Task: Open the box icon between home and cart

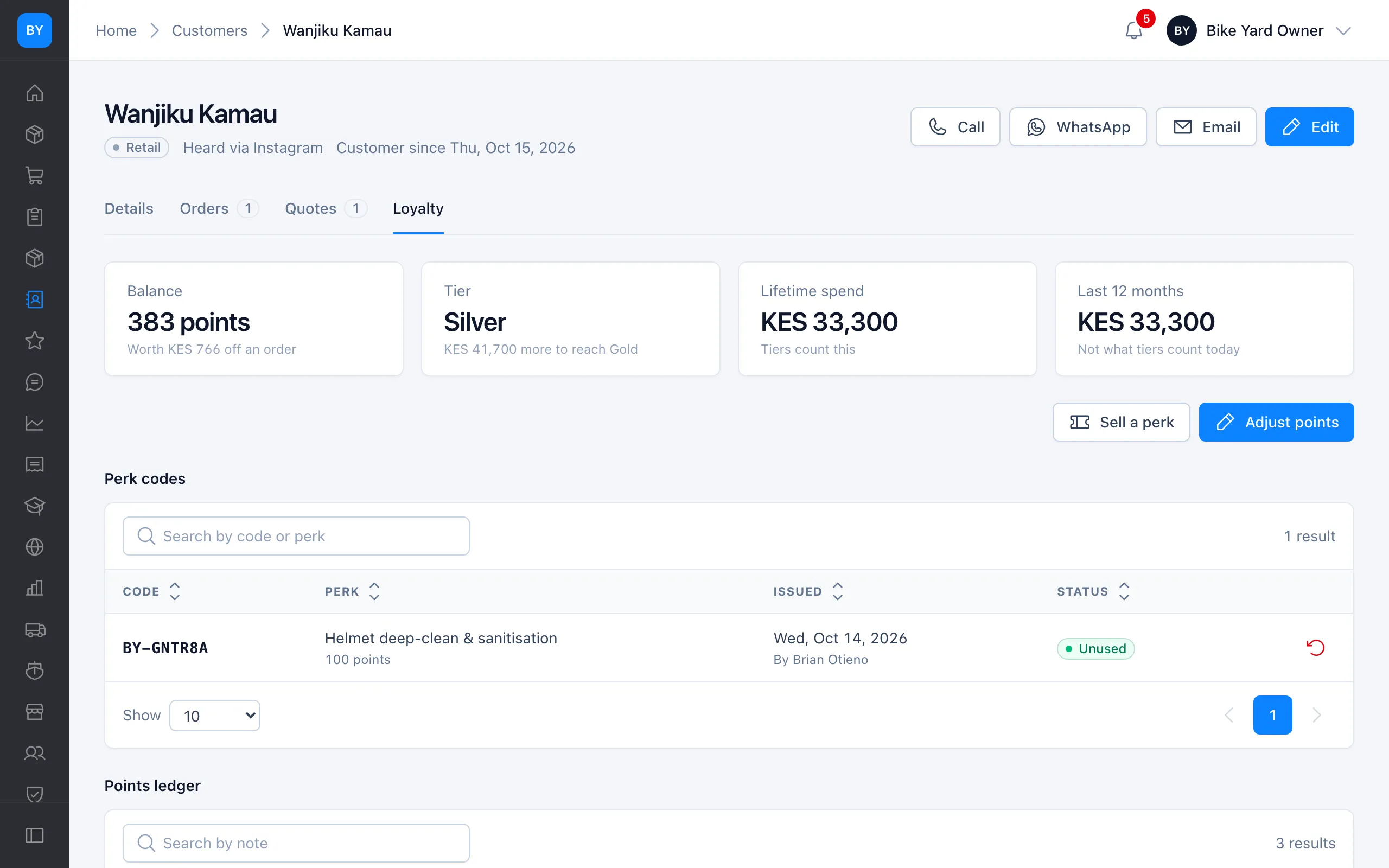Action: point(34,135)
